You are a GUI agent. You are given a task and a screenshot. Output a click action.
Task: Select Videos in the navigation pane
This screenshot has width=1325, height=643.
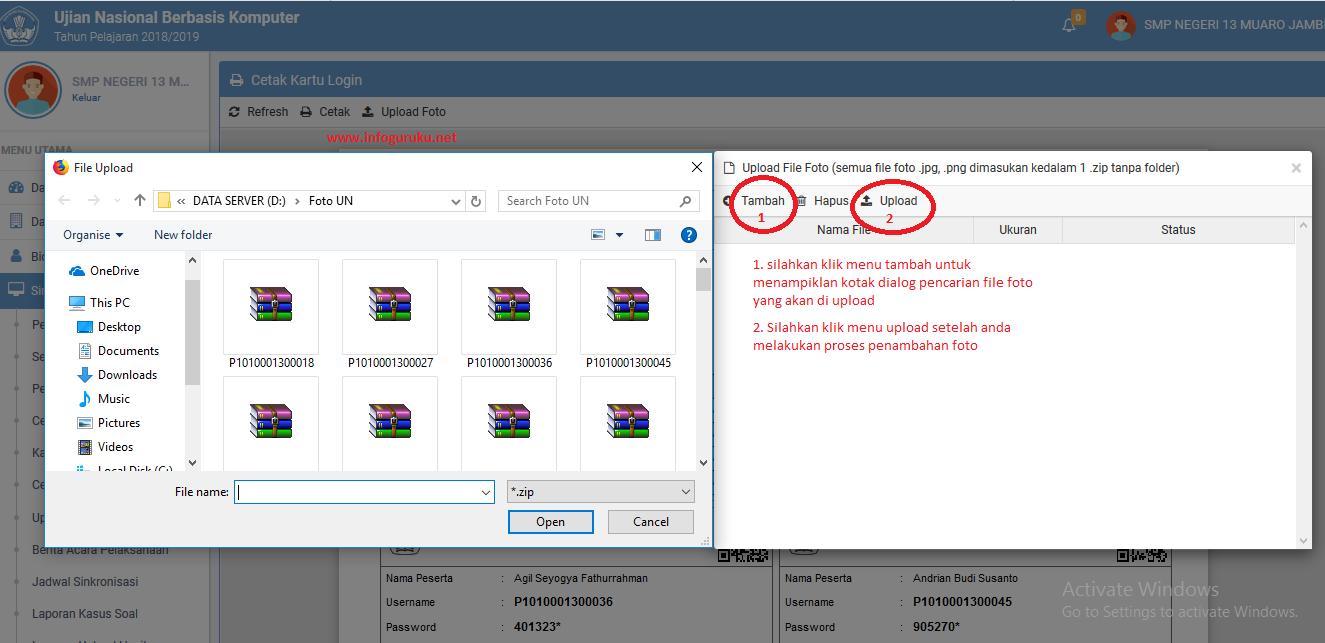click(x=105, y=447)
